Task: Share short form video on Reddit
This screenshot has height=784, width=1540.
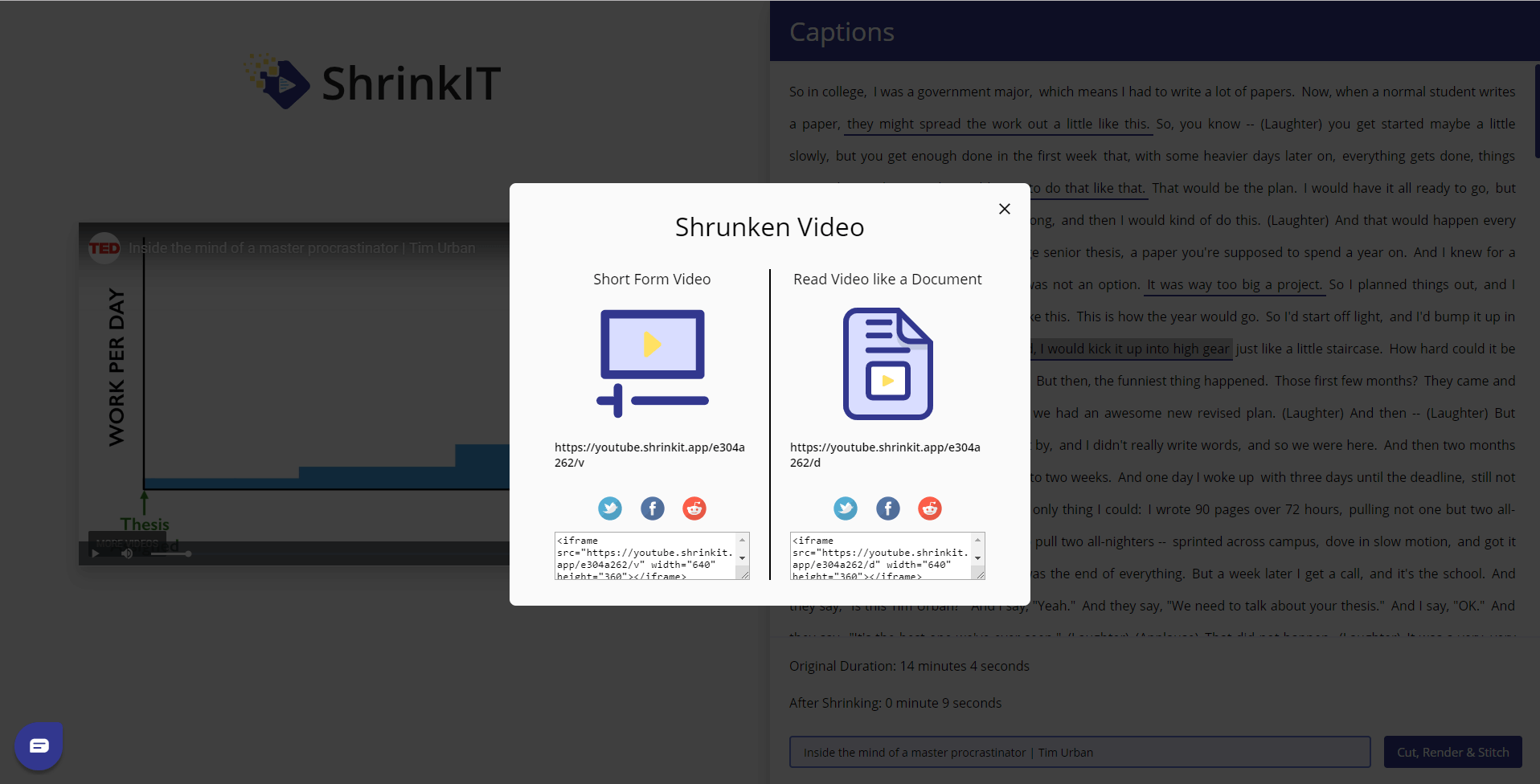Action: coord(694,508)
